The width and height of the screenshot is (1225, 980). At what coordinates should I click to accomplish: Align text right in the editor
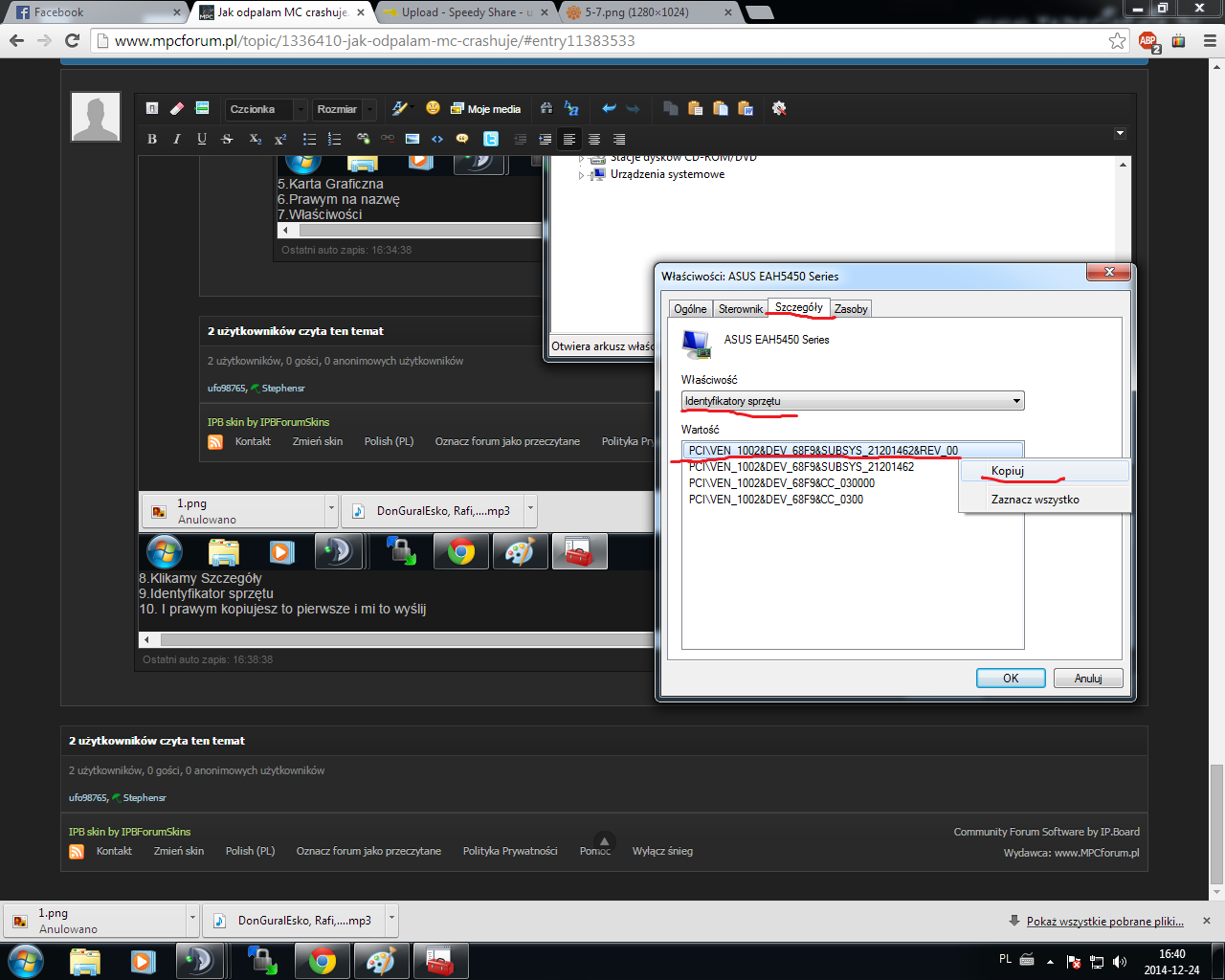click(619, 139)
